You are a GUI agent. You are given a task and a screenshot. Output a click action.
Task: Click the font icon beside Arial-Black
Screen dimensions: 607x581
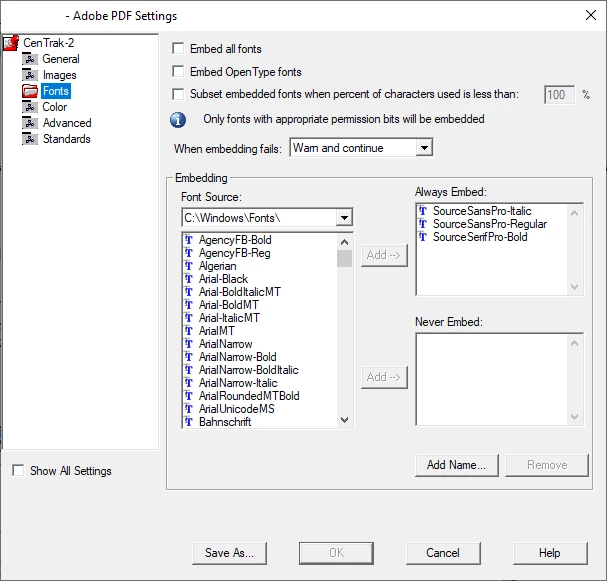point(189,279)
